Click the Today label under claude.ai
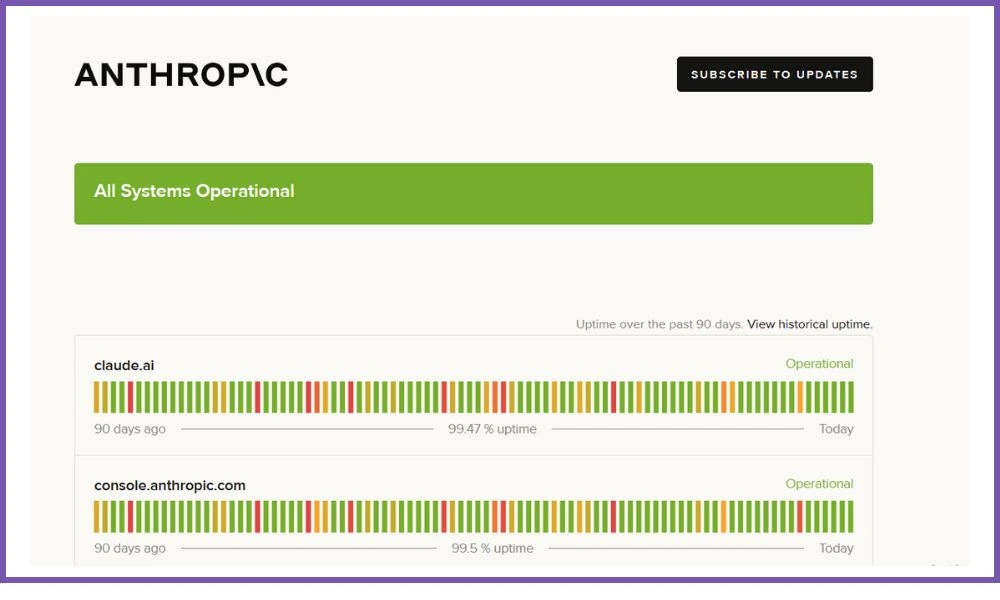This screenshot has width=1000, height=600. point(836,429)
